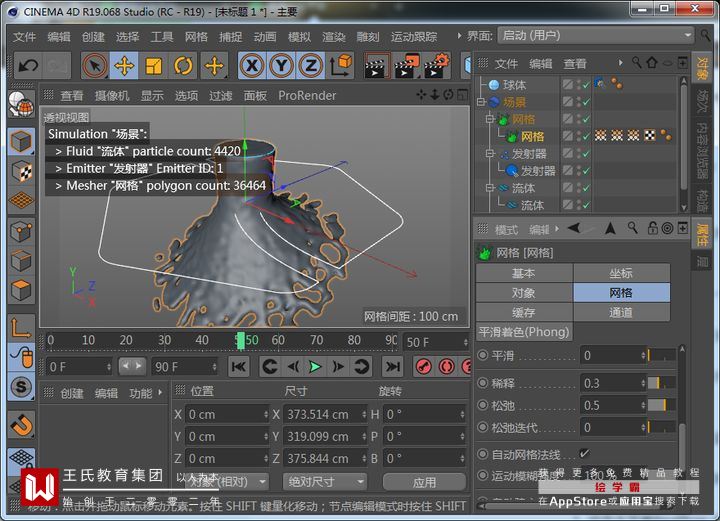This screenshot has width=720, height=521.
Task: Click the end frame 90 F field
Action: pyautogui.click(x=184, y=367)
